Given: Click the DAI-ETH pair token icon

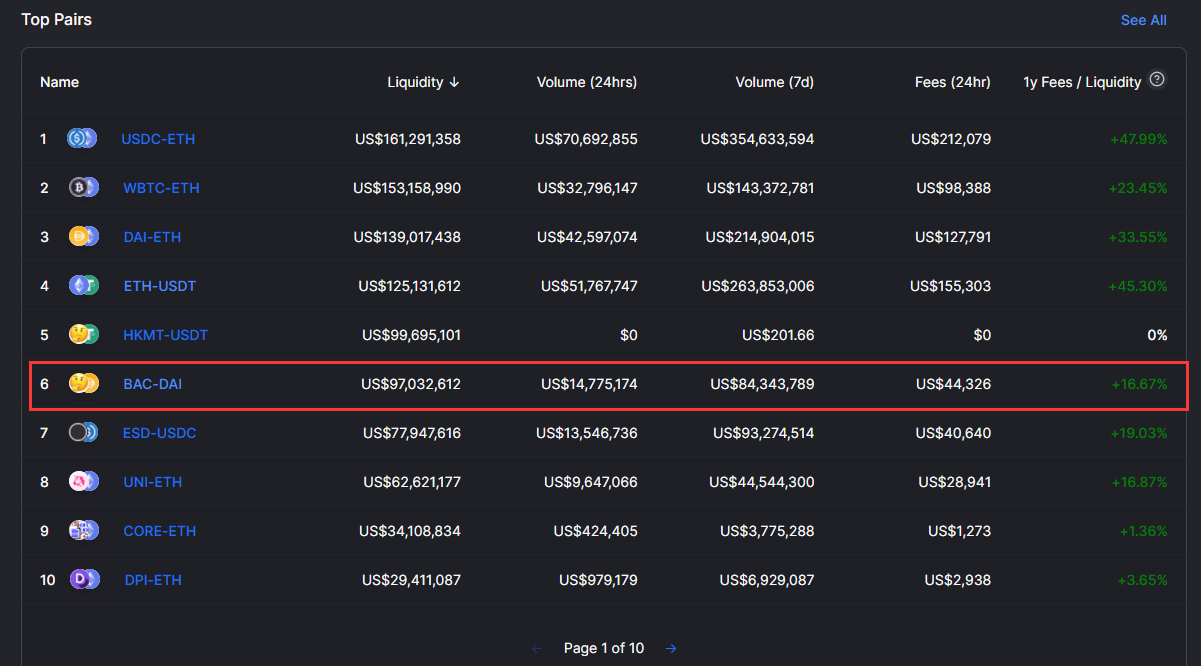Looking at the screenshot, I should click(x=83, y=237).
